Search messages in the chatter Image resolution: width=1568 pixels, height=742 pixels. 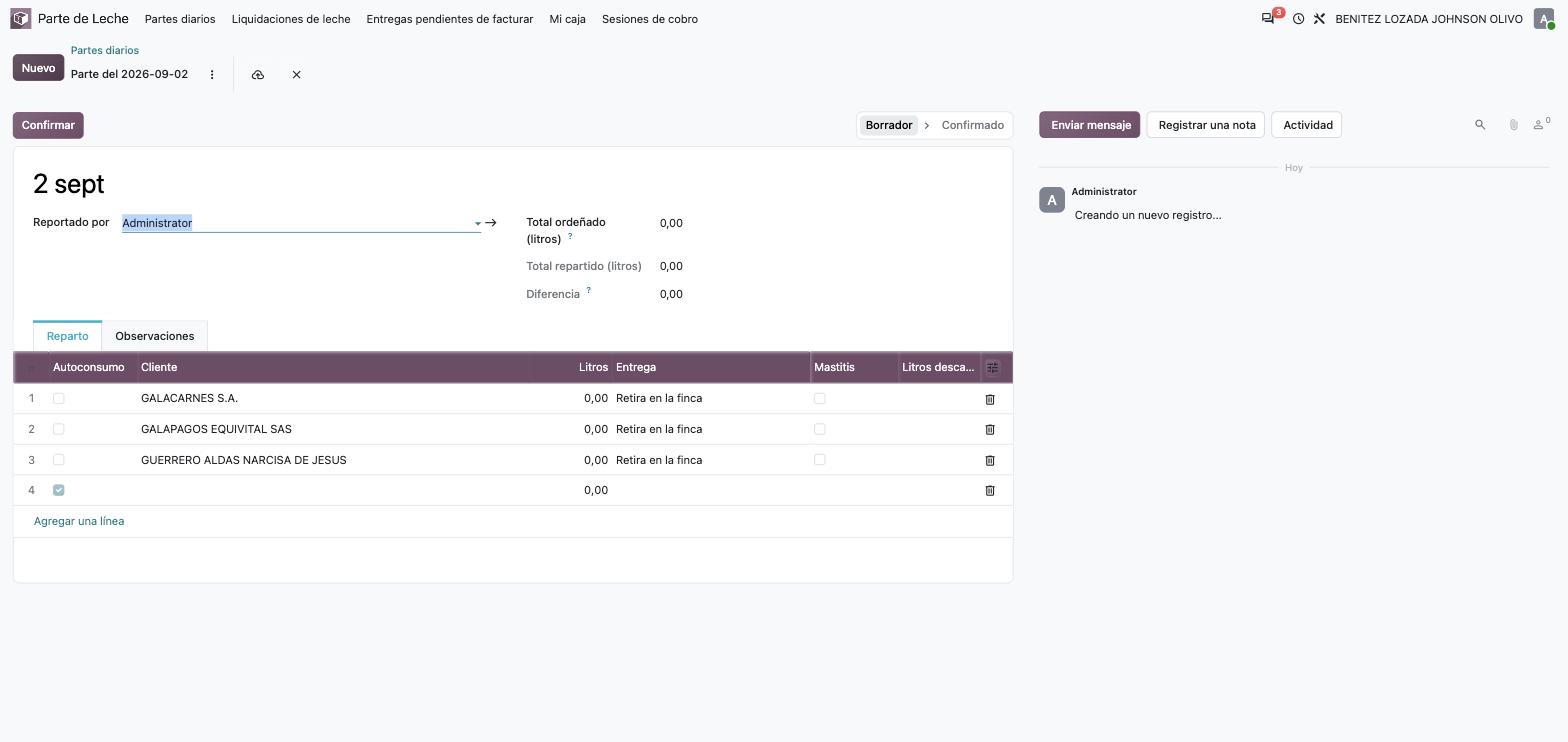tap(1480, 125)
